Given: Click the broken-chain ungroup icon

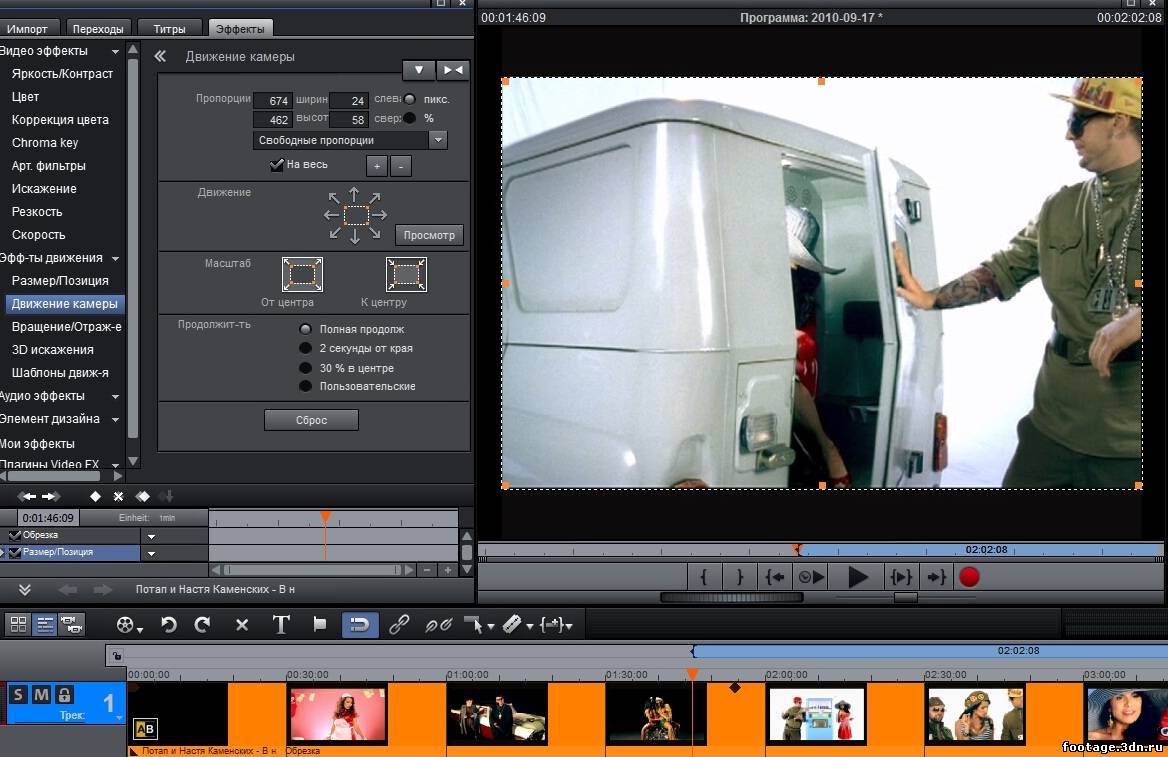Looking at the screenshot, I should pyautogui.click(x=438, y=625).
